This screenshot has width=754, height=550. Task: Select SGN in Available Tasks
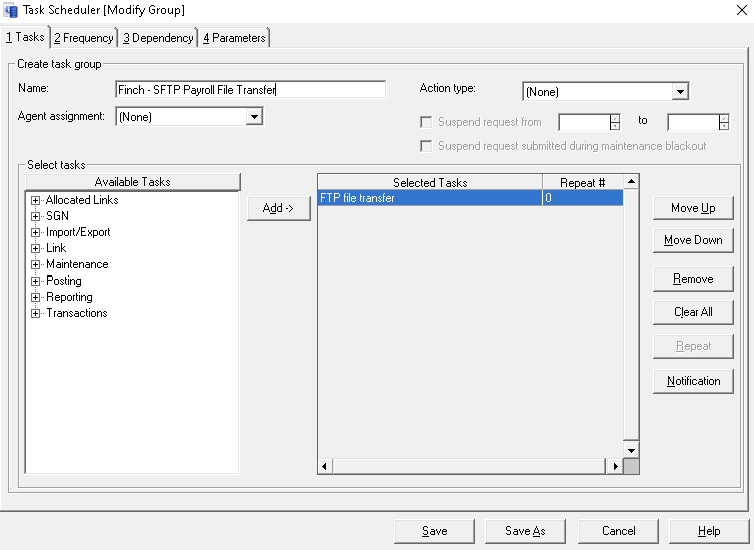click(x=57, y=216)
